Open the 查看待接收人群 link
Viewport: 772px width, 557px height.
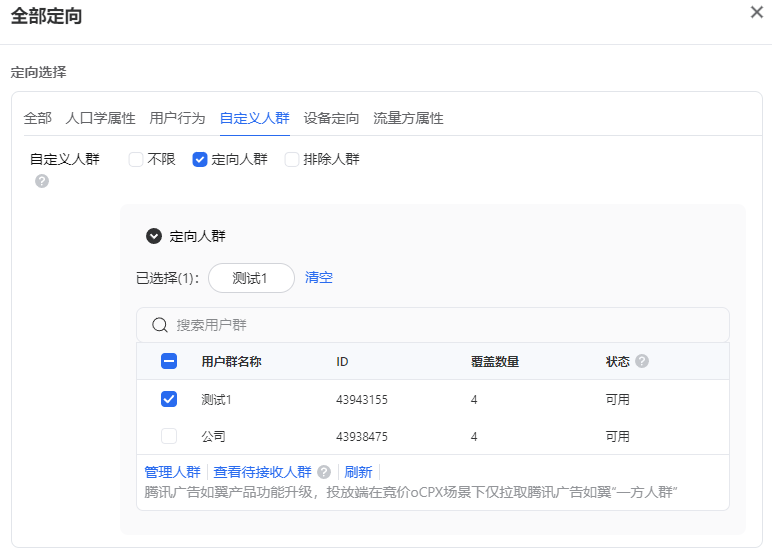pyautogui.click(x=262, y=472)
